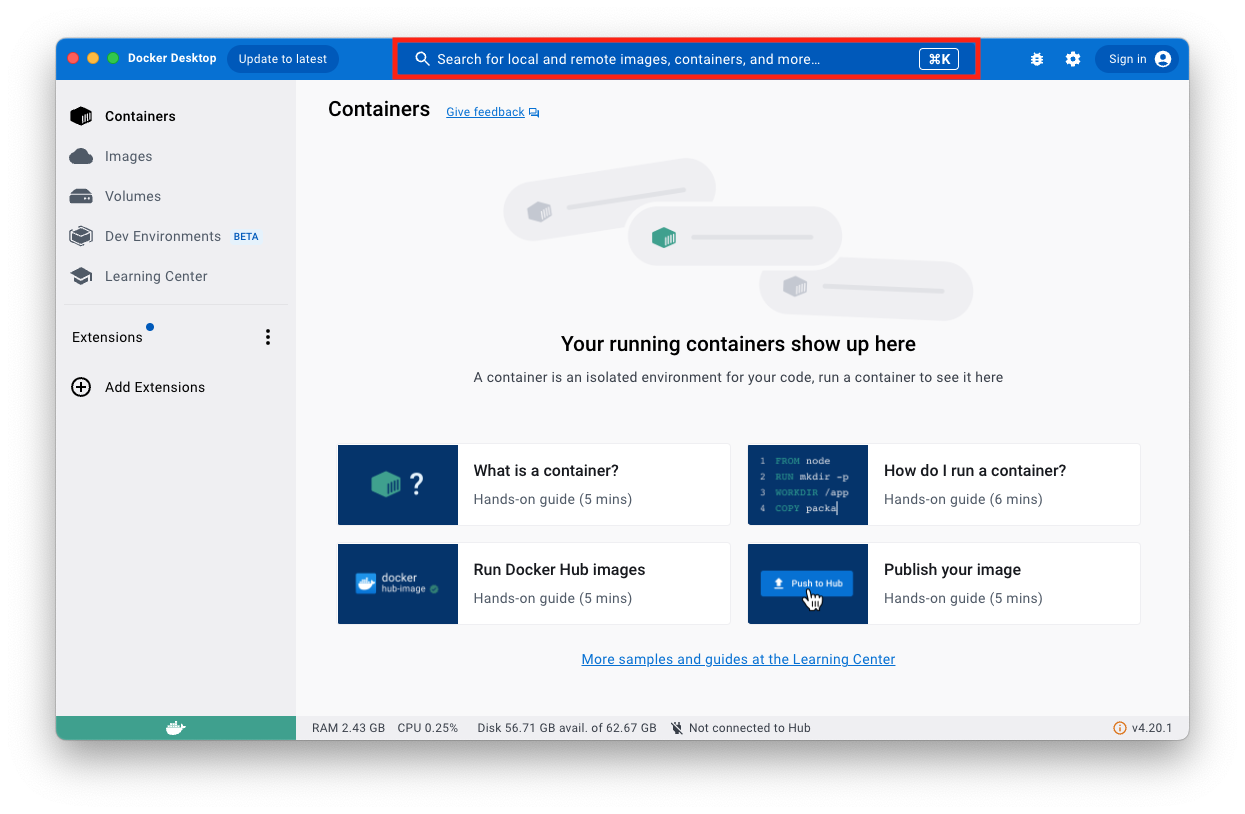Open the What is a container? guide thumbnail
This screenshot has height=814, width=1245.
point(398,485)
